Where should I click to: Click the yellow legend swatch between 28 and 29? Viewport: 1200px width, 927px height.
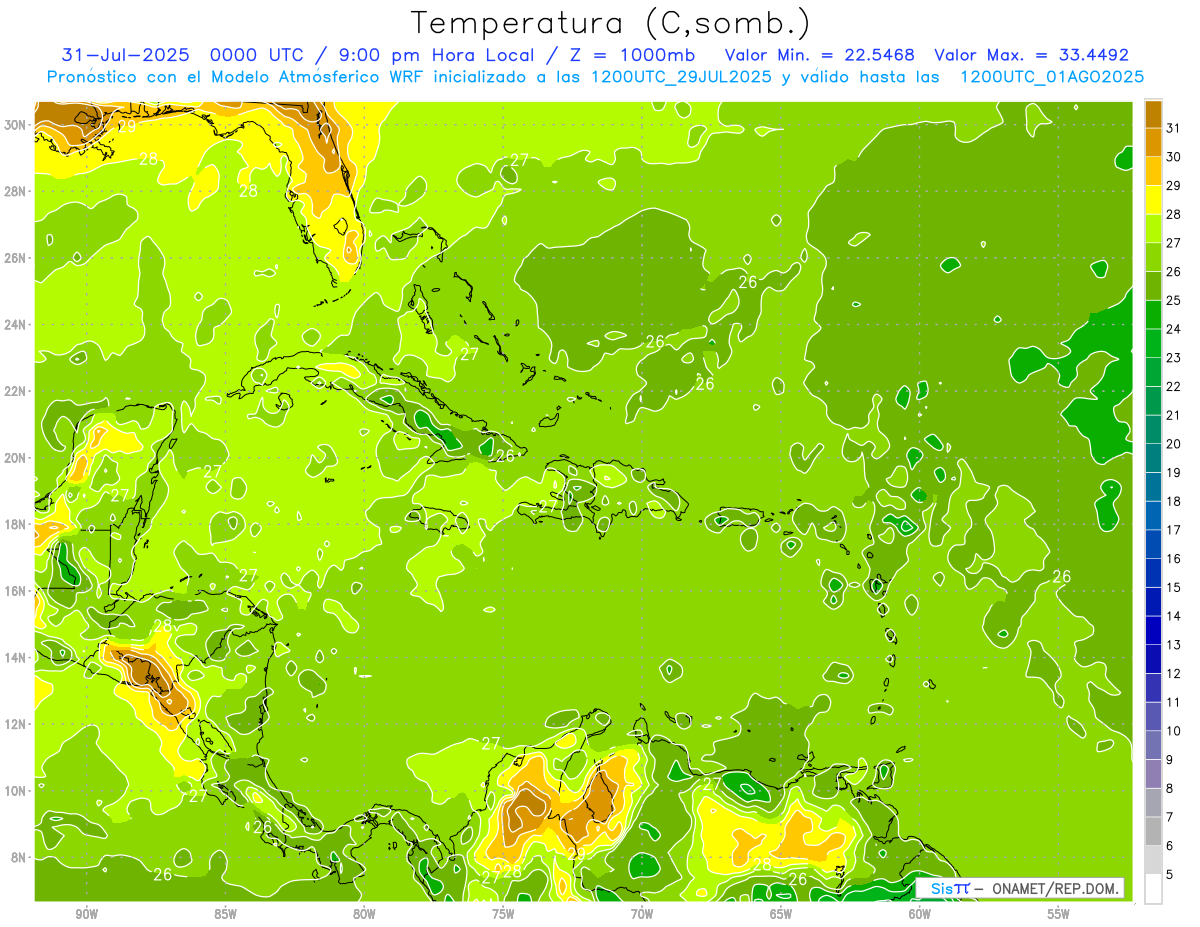1153,200
